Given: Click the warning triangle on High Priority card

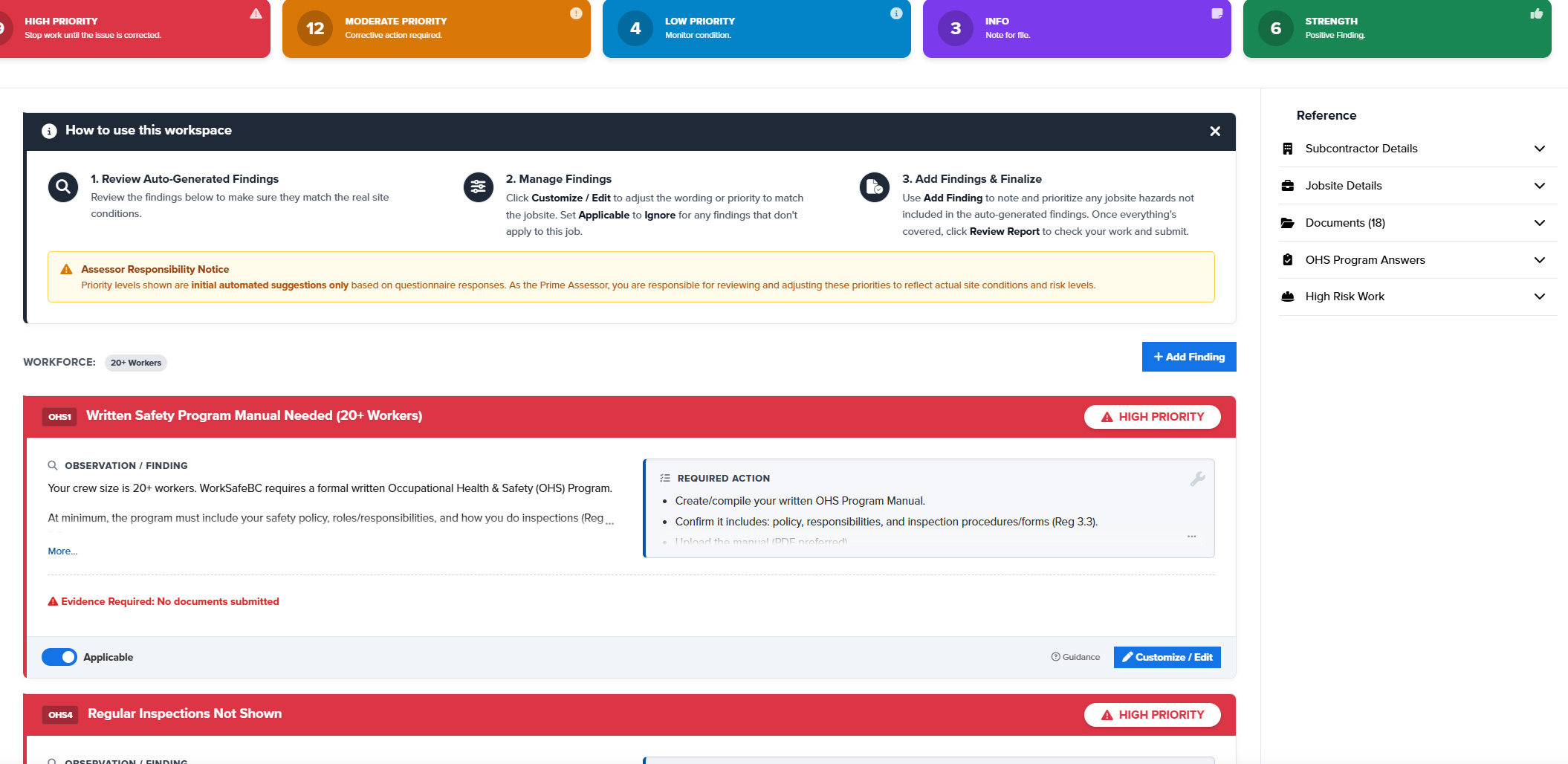Looking at the screenshot, I should (x=256, y=14).
